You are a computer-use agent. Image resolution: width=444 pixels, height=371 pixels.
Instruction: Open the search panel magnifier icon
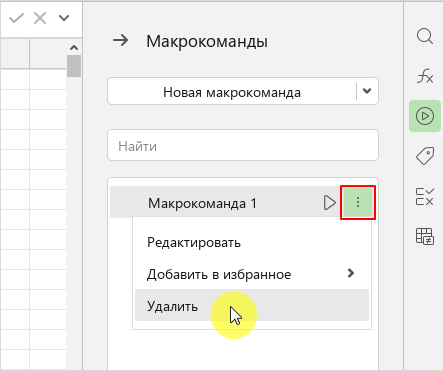[x=425, y=36]
